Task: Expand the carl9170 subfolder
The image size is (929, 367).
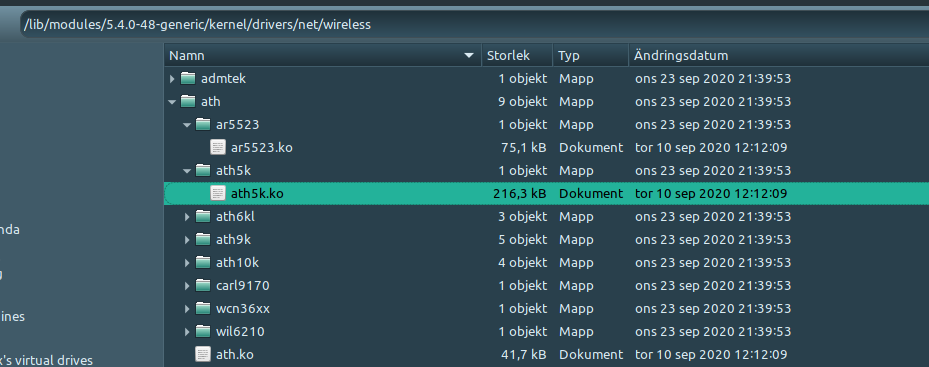Action: click(x=187, y=286)
